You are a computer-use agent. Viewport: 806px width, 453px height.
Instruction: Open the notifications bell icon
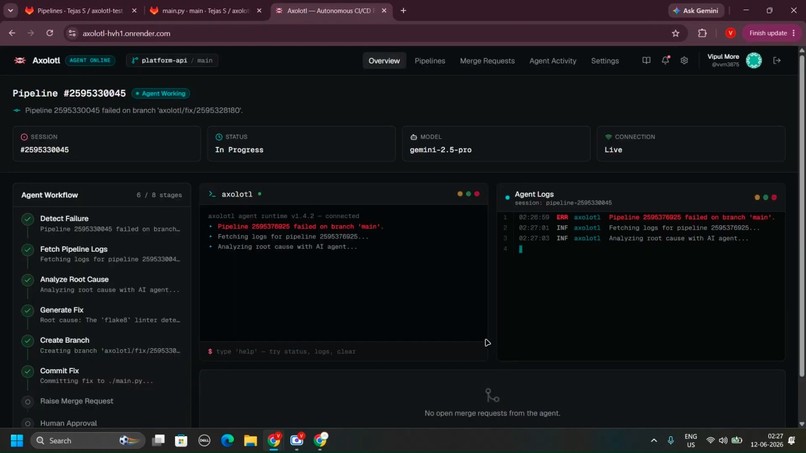666,61
